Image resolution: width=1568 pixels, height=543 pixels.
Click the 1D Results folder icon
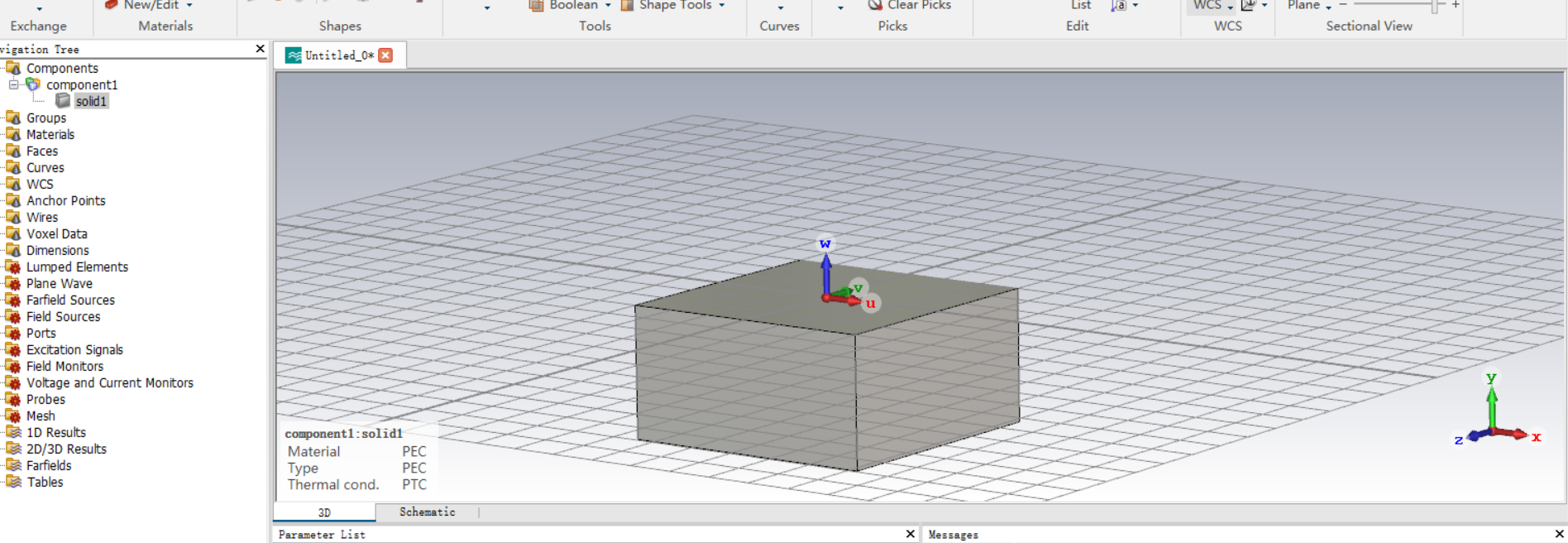point(13,432)
